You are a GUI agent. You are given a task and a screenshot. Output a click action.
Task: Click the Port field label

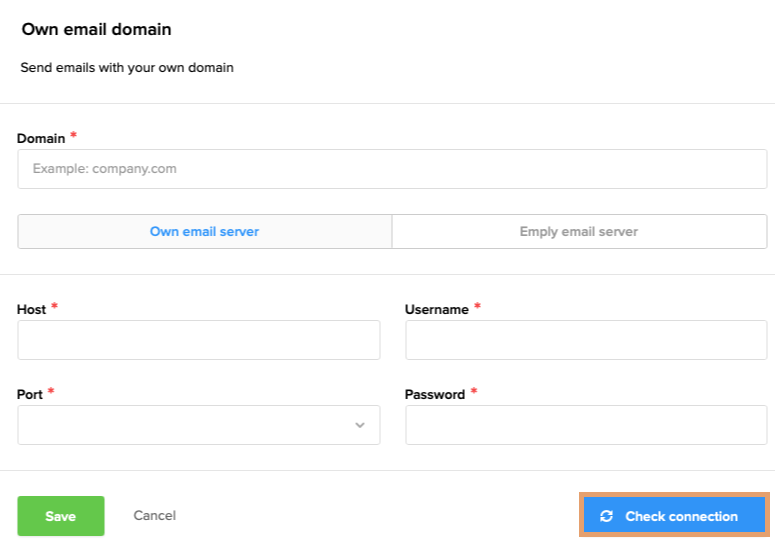(x=30, y=395)
